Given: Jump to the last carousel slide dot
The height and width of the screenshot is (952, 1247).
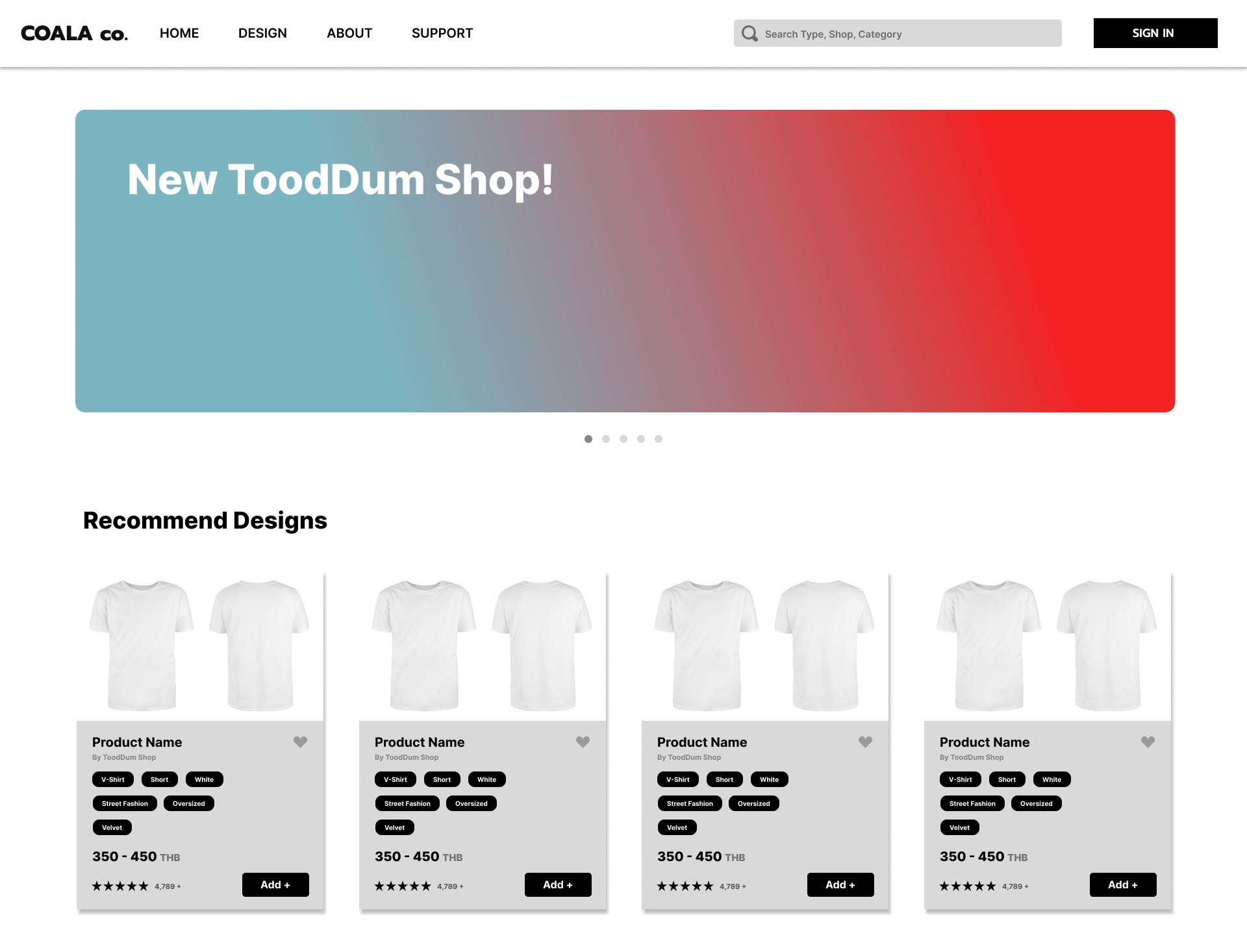Looking at the screenshot, I should tap(659, 439).
